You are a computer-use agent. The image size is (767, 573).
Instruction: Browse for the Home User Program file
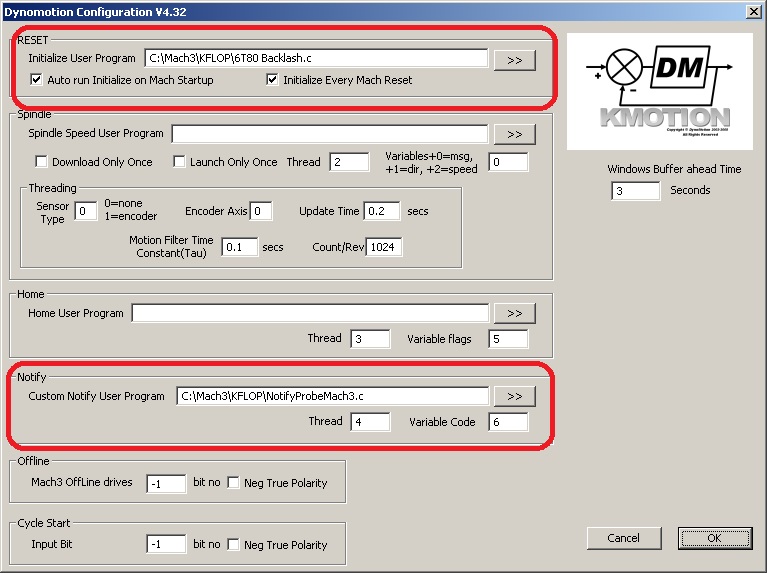515,313
